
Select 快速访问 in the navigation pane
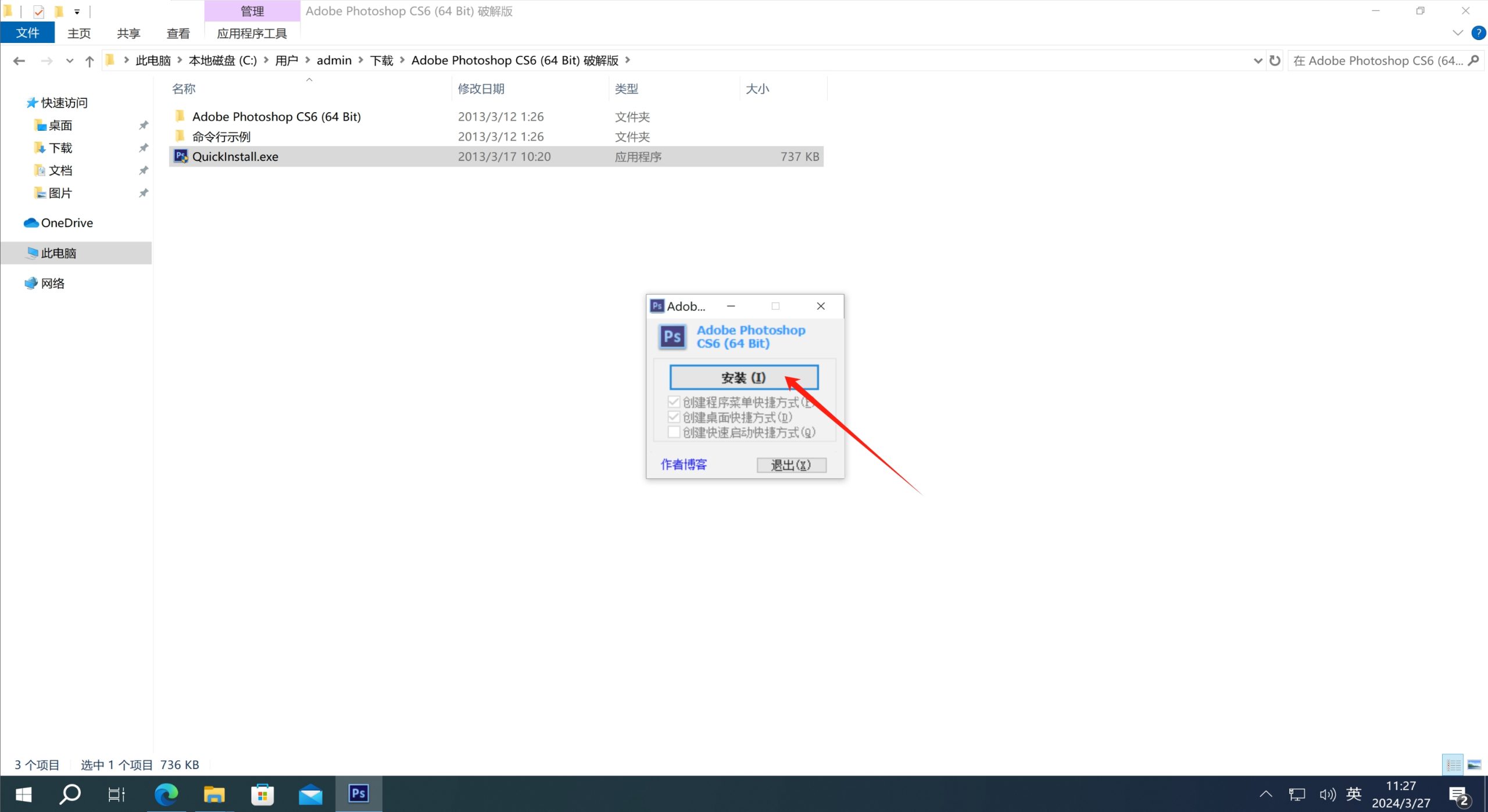pyautogui.click(x=64, y=102)
